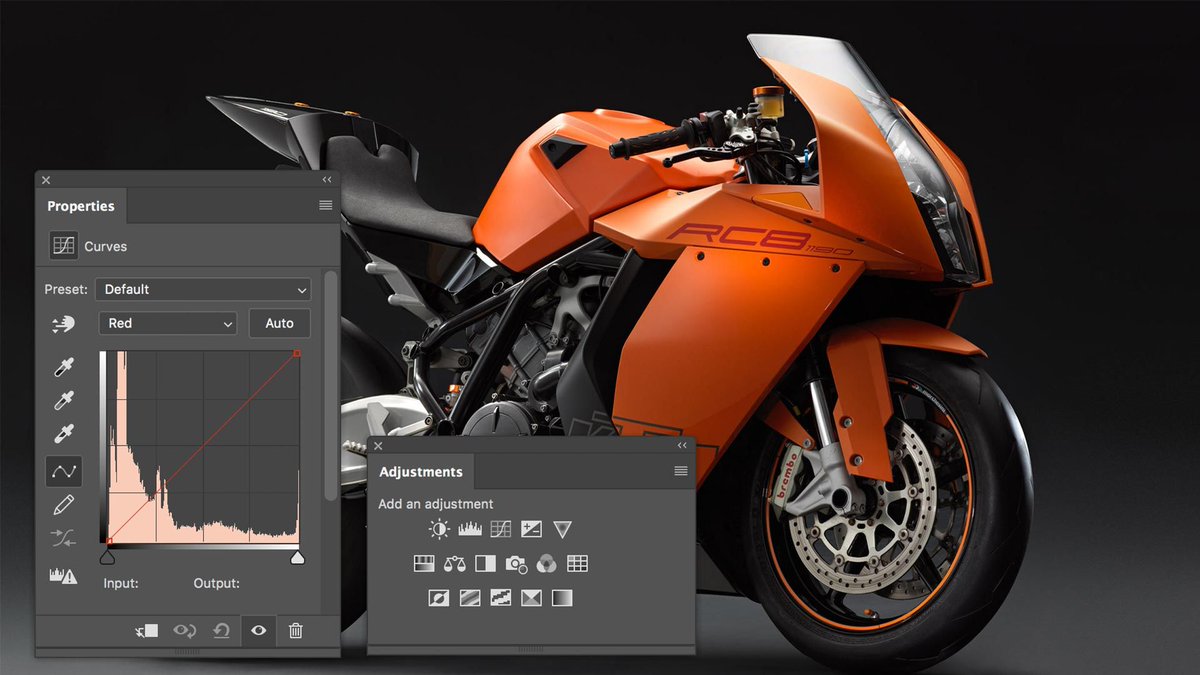The height and width of the screenshot is (675, 1200).
Task: Open the Properties panel flyout menu
Action: (325, 205)
